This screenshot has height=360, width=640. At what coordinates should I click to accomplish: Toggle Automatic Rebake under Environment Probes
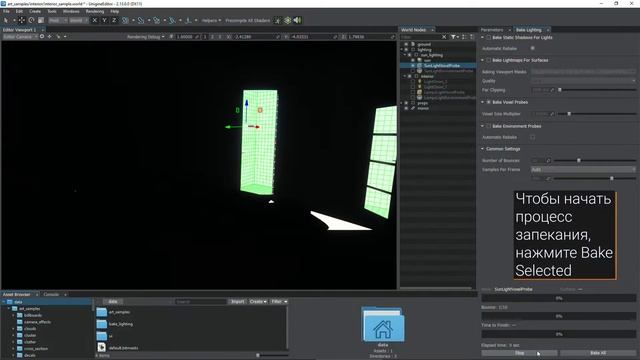click(x=533, y=137)
